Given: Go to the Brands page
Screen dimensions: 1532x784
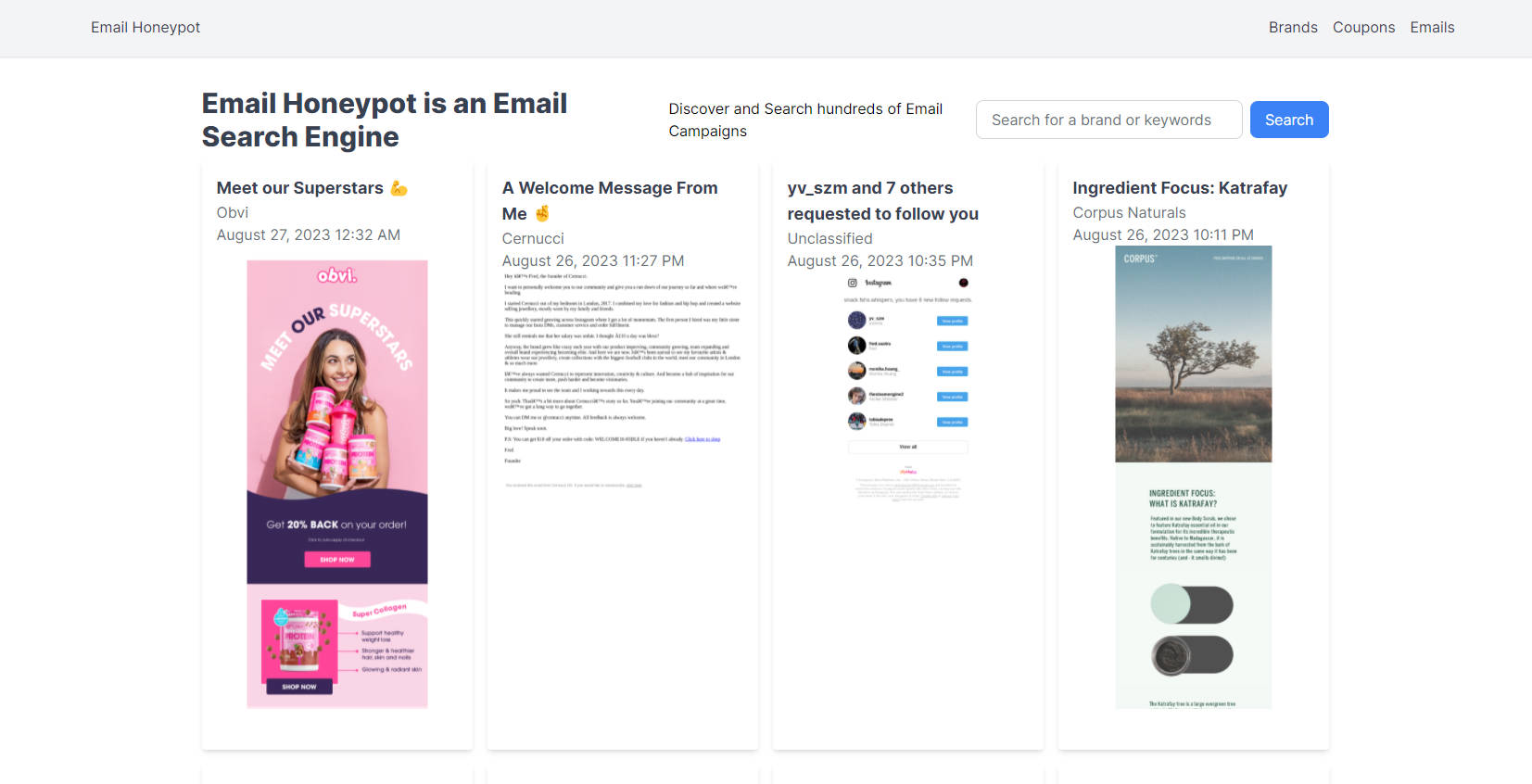Looking at the screenshot, I should coord(1293,28).
